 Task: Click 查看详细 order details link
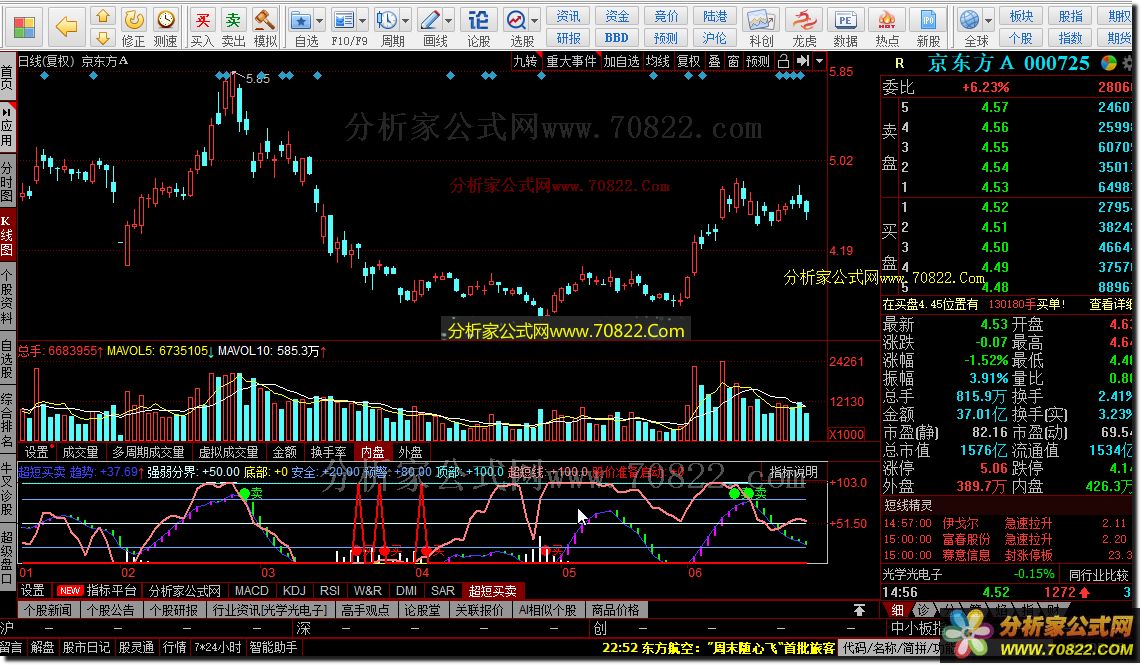click(x=1111, y=304)
